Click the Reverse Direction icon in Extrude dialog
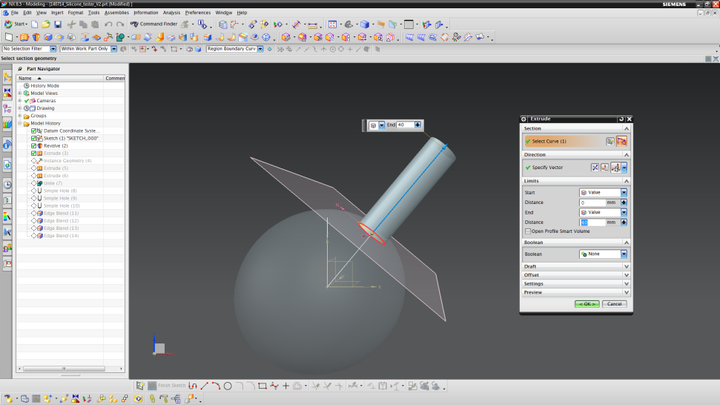The image size is (720, 405). (x=595, y=168)
